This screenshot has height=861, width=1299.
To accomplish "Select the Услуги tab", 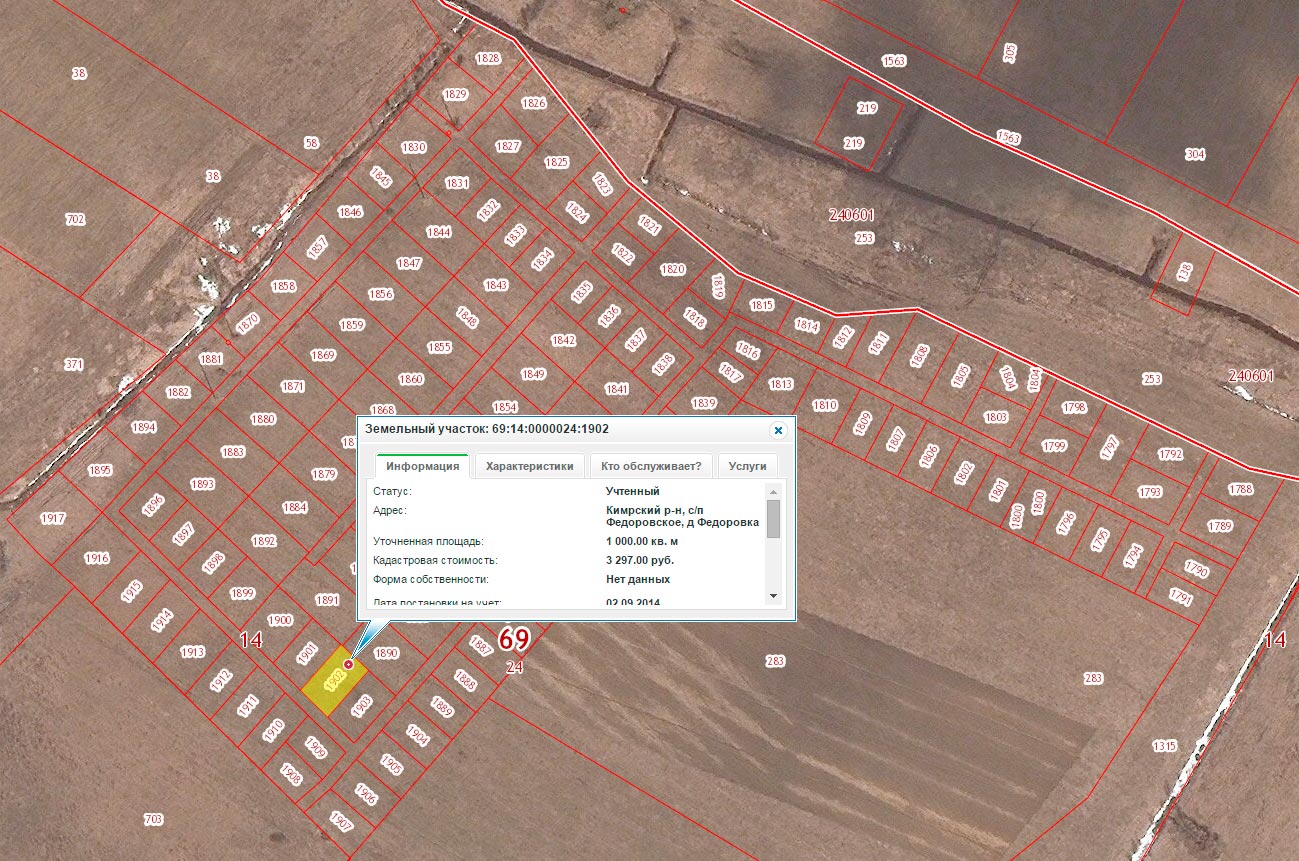I will pyautogui.click(x=748, y=466).
